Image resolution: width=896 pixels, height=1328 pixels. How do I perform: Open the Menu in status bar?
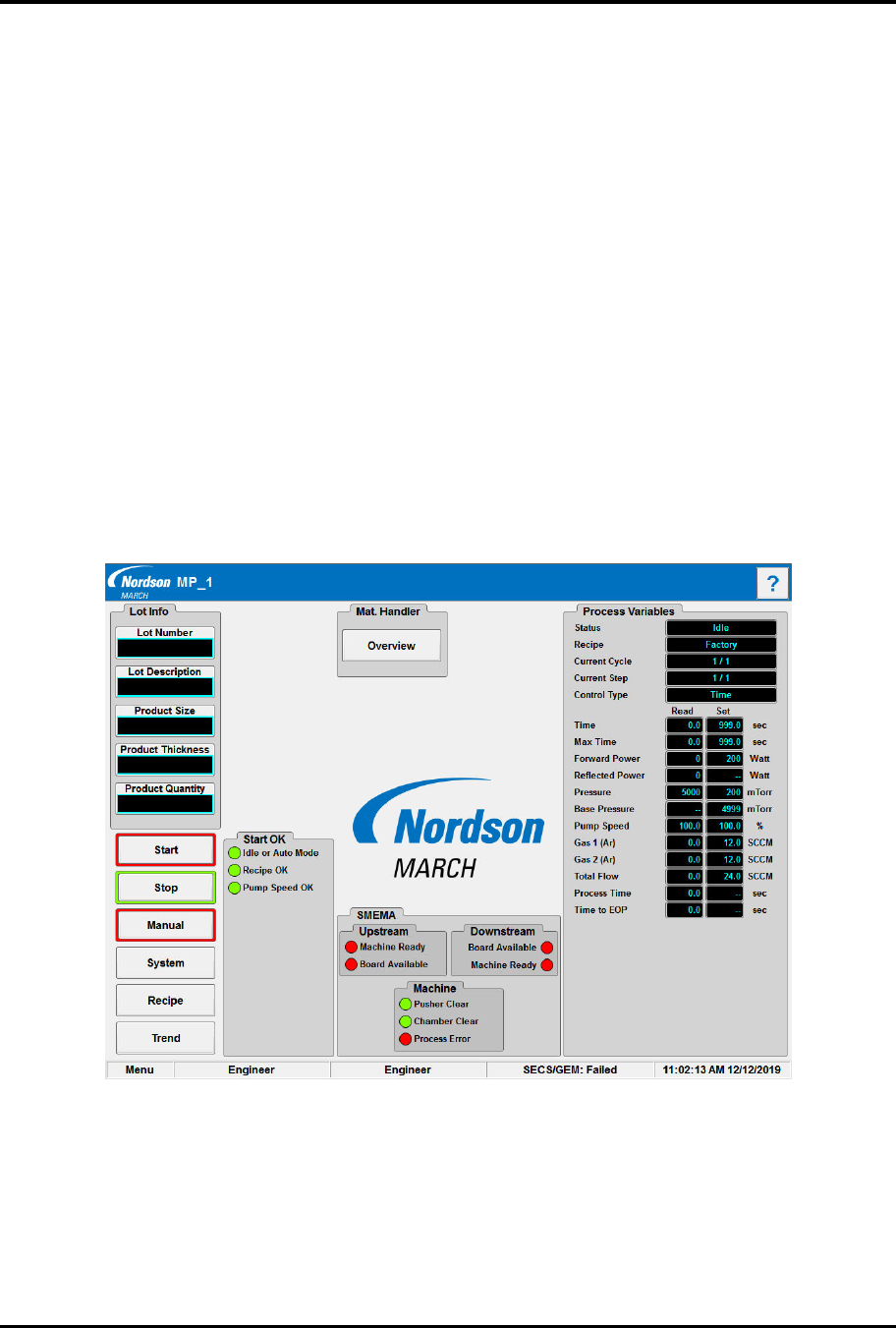[x=140, y=1069]
